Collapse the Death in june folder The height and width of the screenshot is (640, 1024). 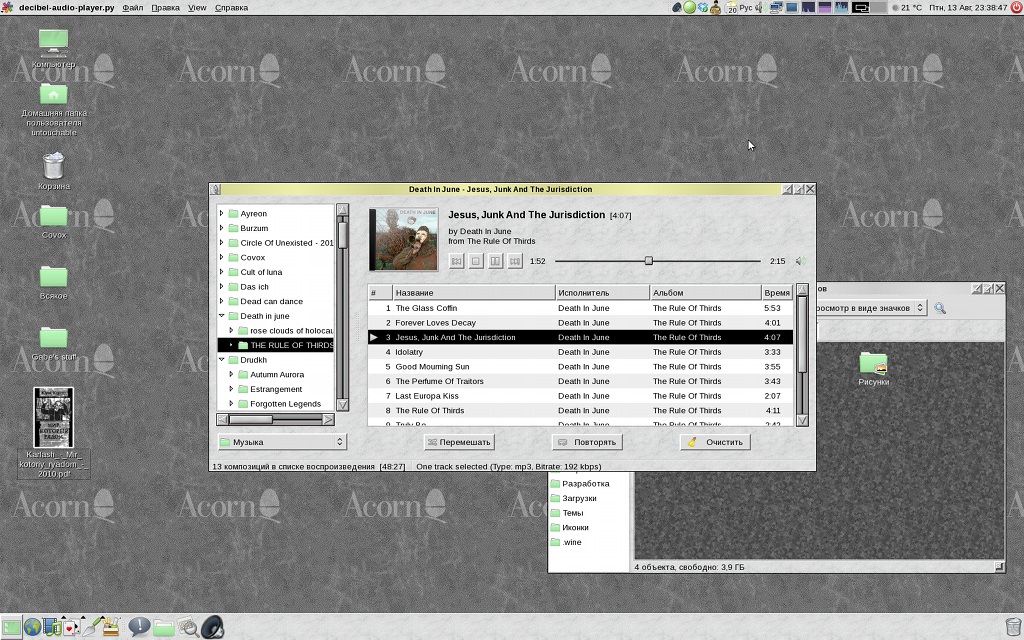[x=221, y=316]
